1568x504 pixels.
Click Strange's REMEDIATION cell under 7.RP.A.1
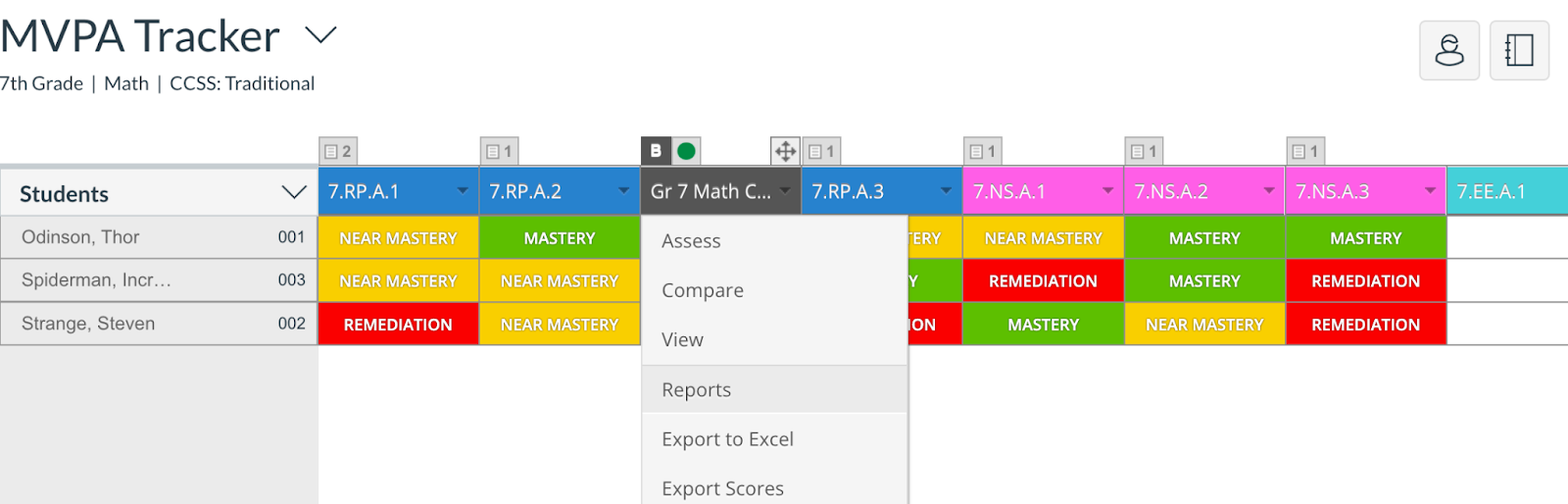398,325
